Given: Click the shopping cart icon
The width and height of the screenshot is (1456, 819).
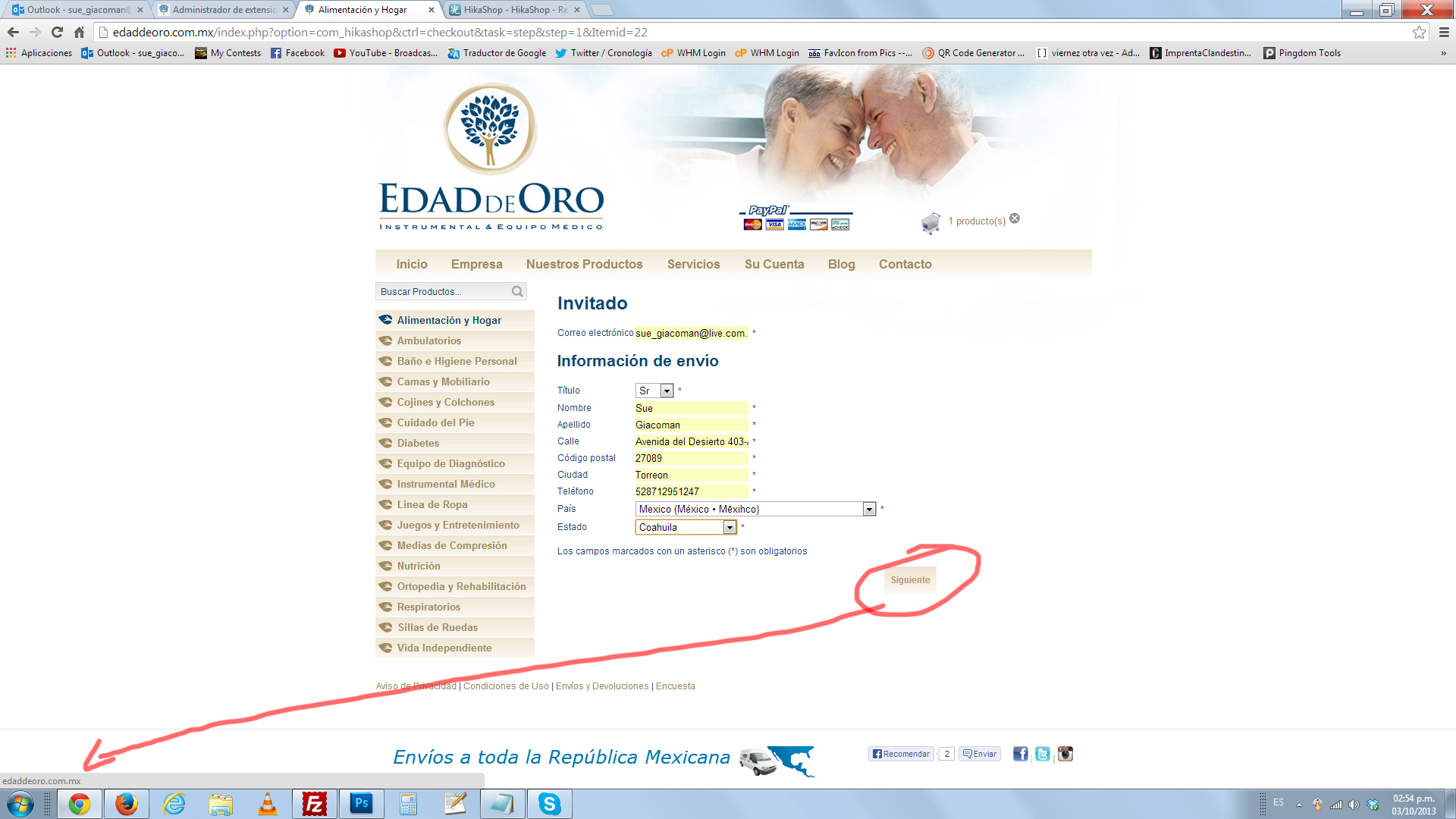Looking at the screenshot, I should click(930, 222).
